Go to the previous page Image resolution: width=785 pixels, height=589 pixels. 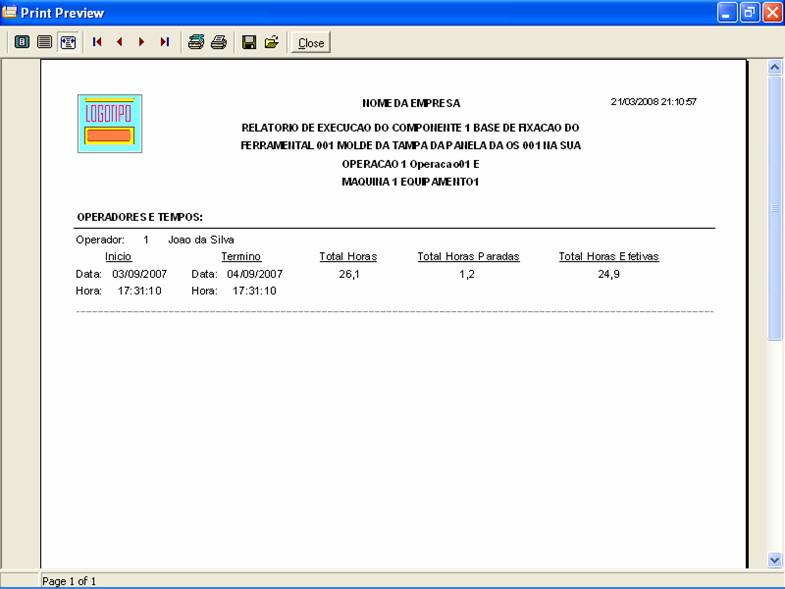(x=120, y=42)
